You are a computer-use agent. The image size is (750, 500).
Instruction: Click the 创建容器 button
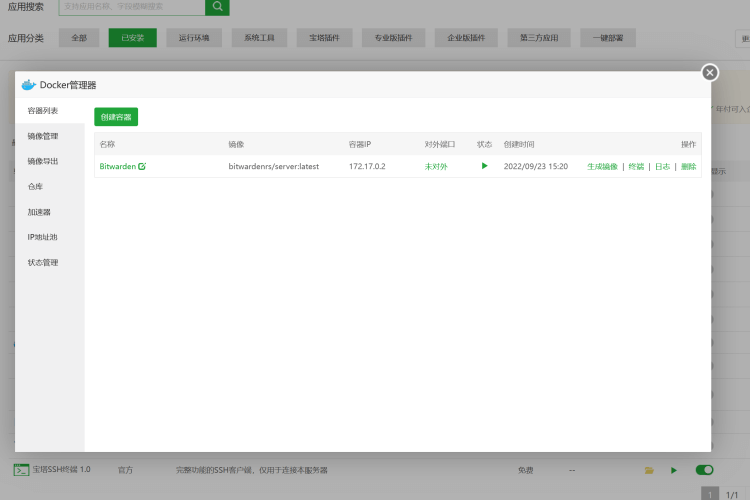(x=116, y=117)
